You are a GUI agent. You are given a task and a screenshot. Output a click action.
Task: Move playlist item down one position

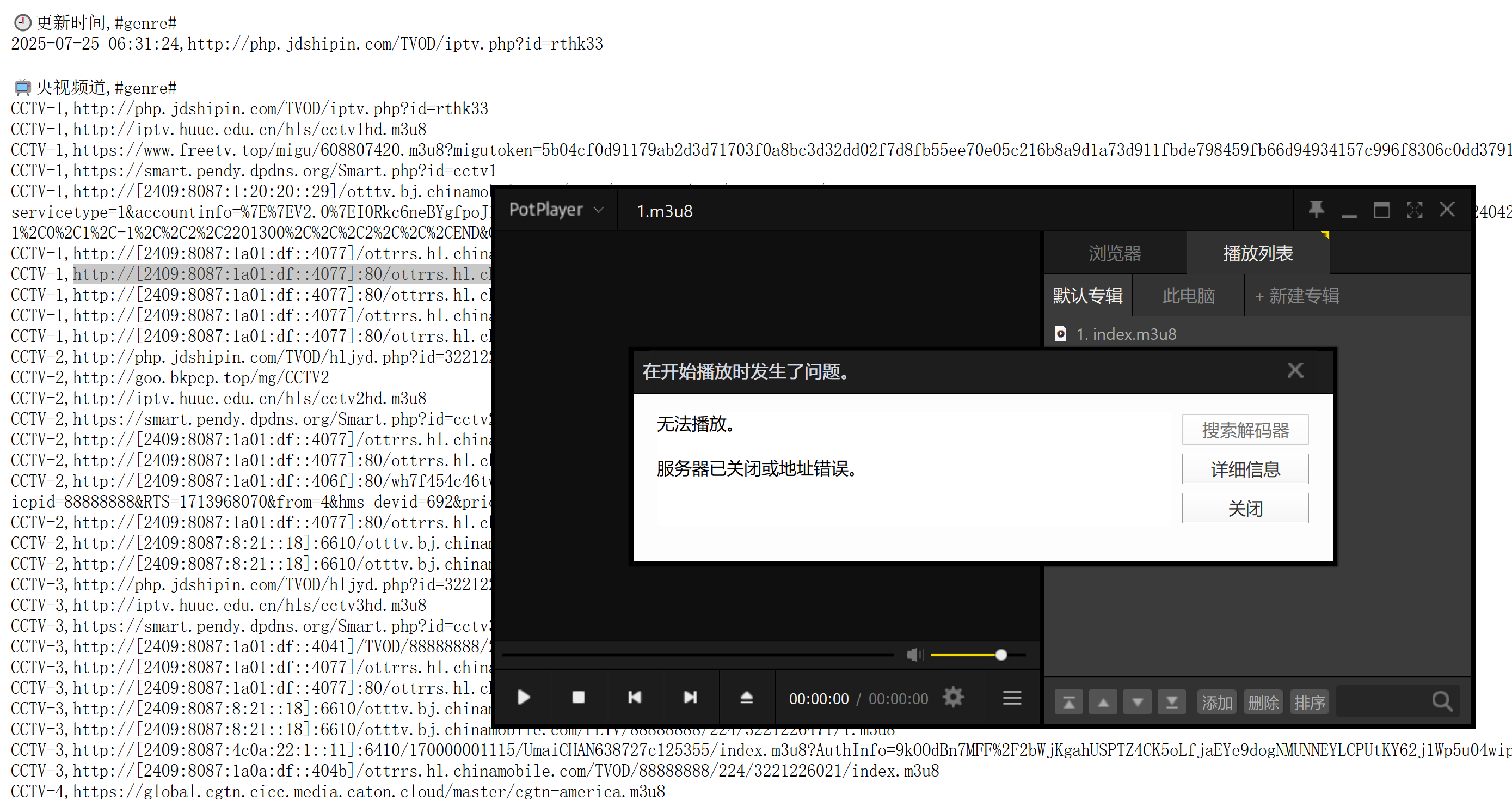tap(1138, 701)
